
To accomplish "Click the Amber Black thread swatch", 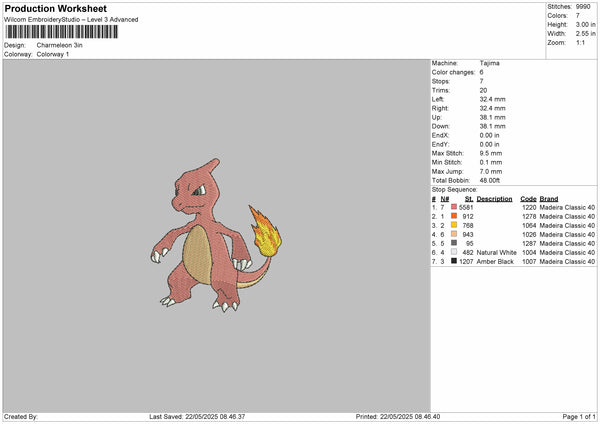I will coord(454,261).
